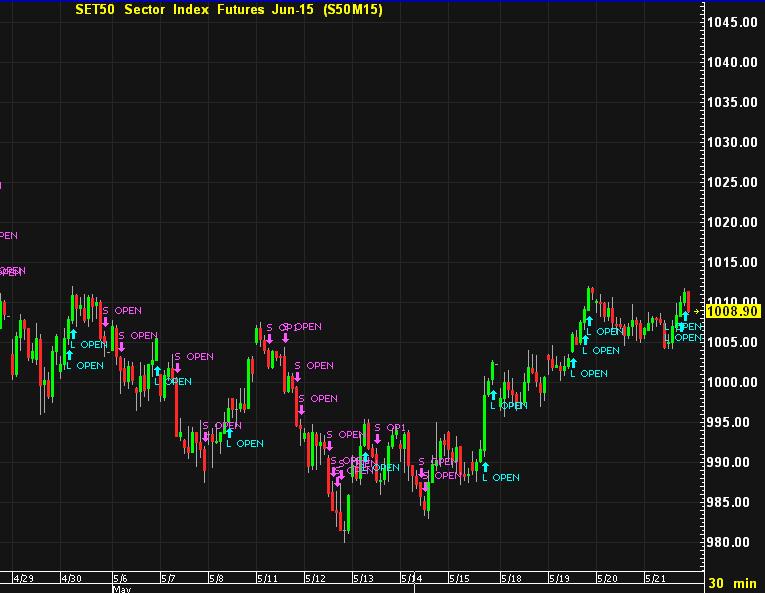Click the 980.00 level on the price axis
The width and height of the screenshot is (765, 593).
[731, 542]
